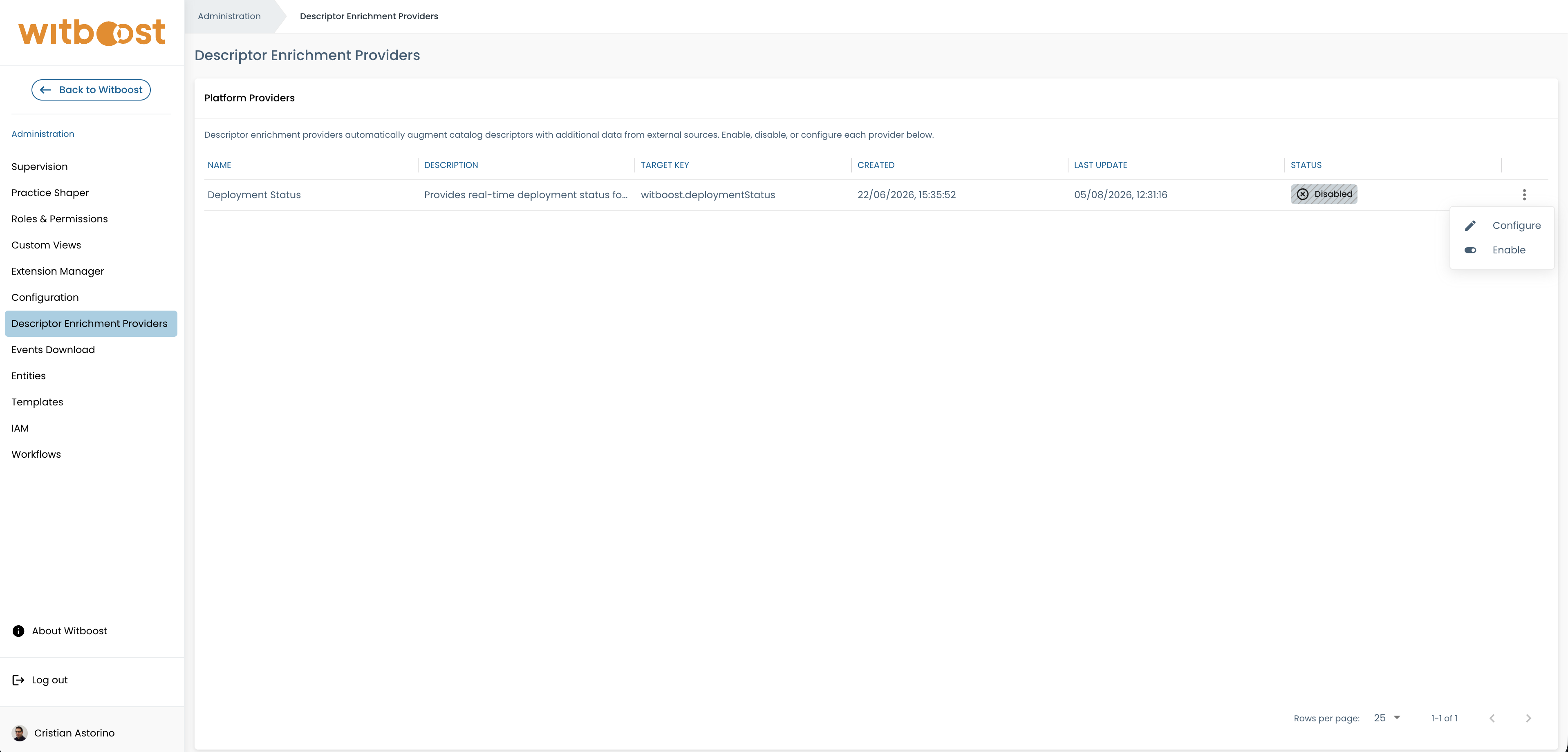Click the 'Provides real-time deployment status fo...' cell
Screen dimensions: 1568x752
(x=526, y=195)
